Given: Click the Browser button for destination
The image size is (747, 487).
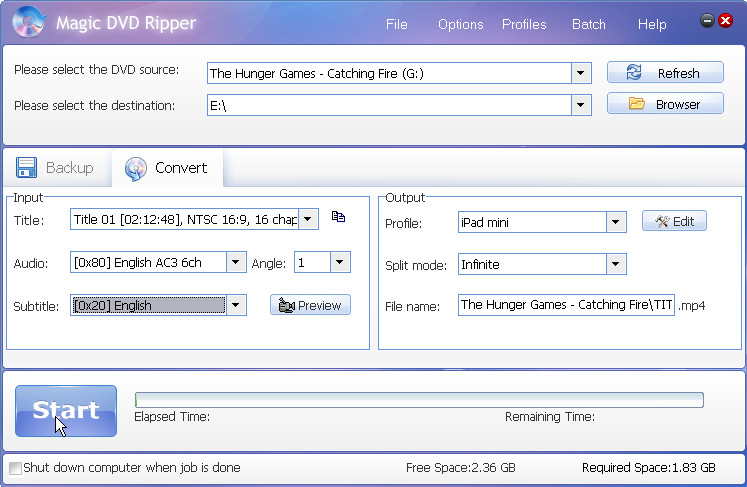Looking at the screenshot, I should point(665,104).
